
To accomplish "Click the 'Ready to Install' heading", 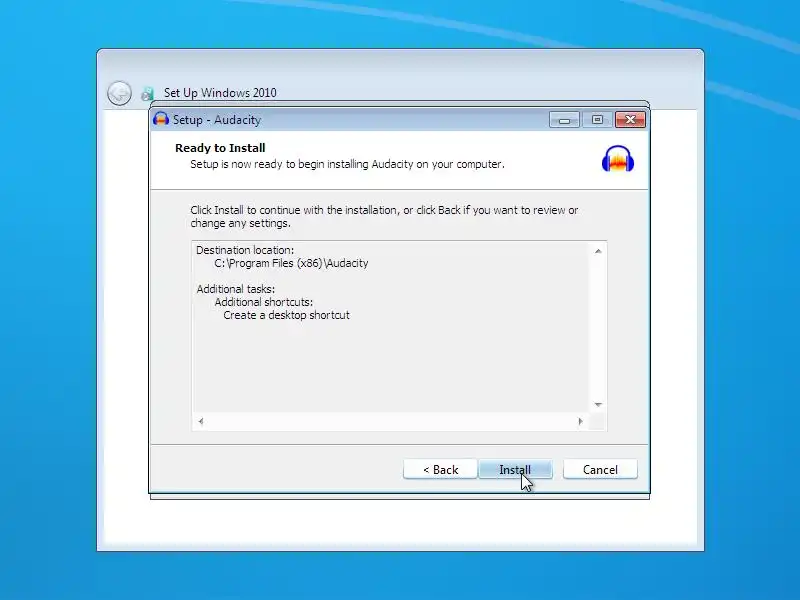I will [220, 148].
